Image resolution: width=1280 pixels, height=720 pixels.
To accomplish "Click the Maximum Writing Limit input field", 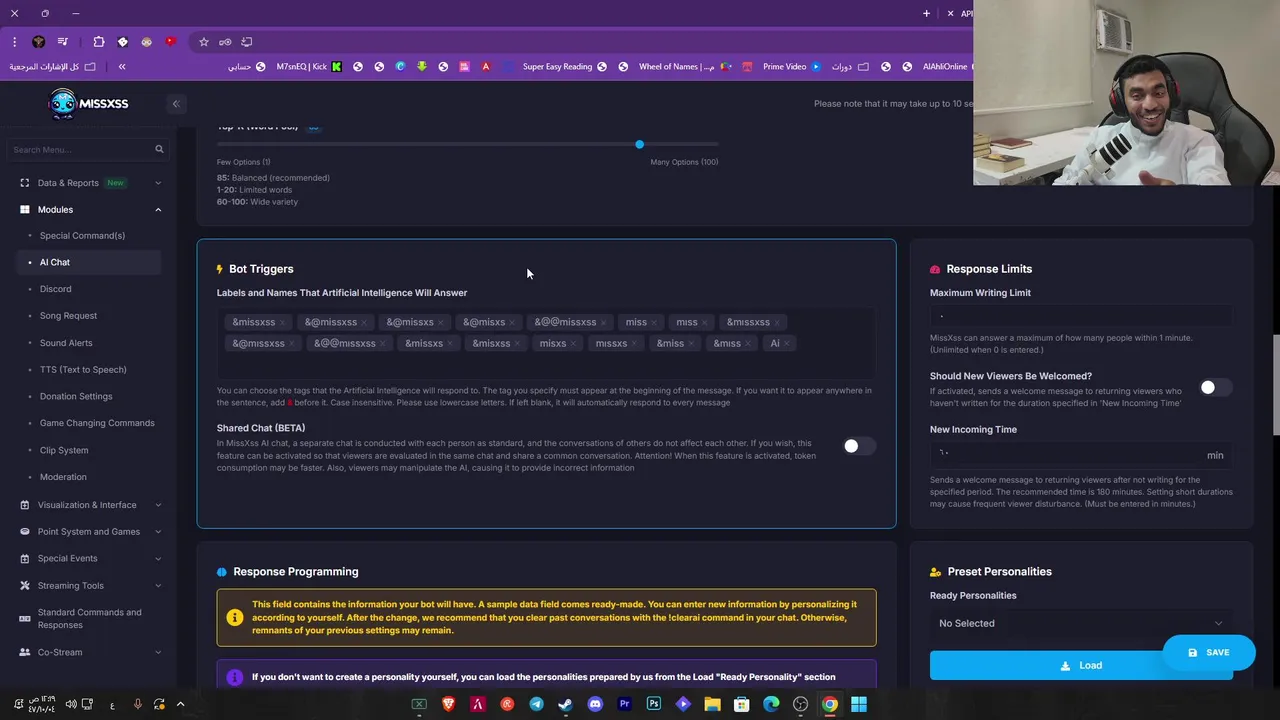I will click(1081, 315).
